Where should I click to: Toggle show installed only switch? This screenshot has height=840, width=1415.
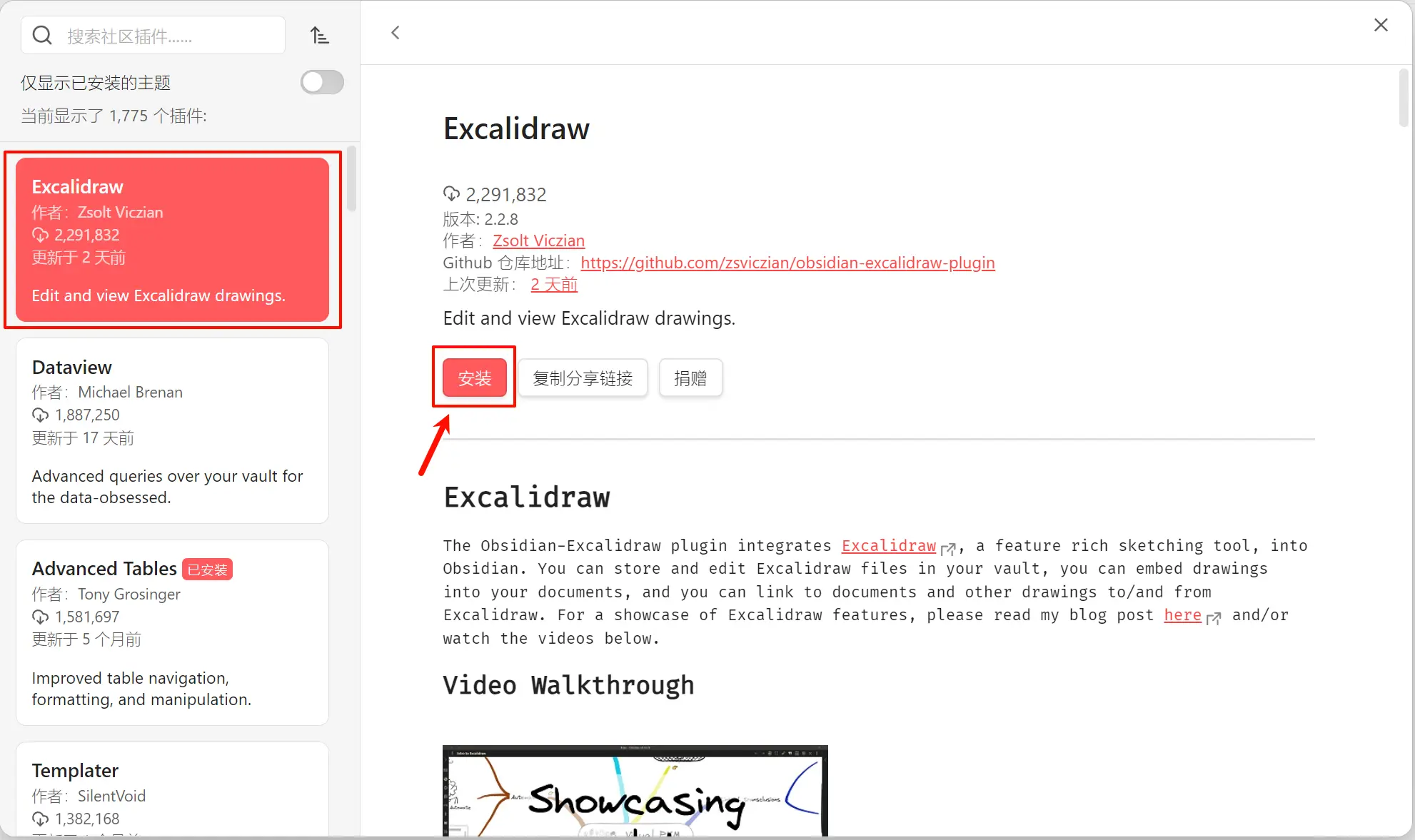(322, 82)
